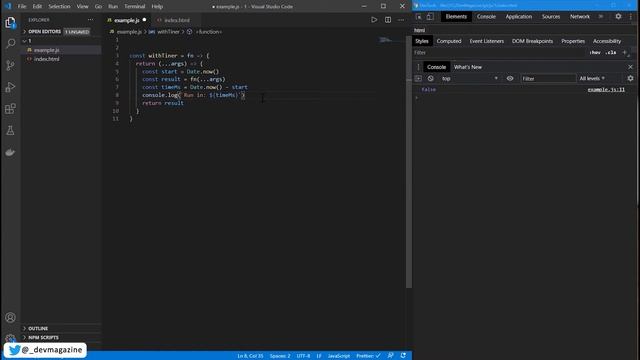This screenshot has width=640, height=360.
Task: Open the JavaScript context 'top' dropdown
Action: pos(469,78)
